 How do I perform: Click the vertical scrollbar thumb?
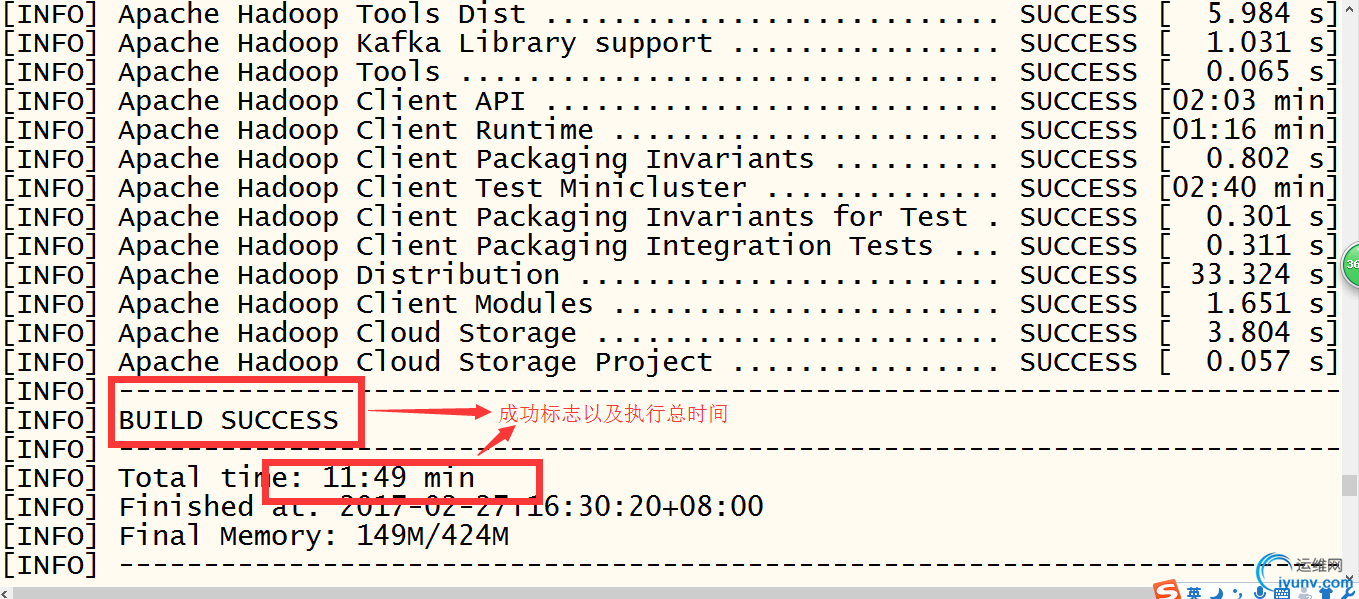[x=1349, y=485]
